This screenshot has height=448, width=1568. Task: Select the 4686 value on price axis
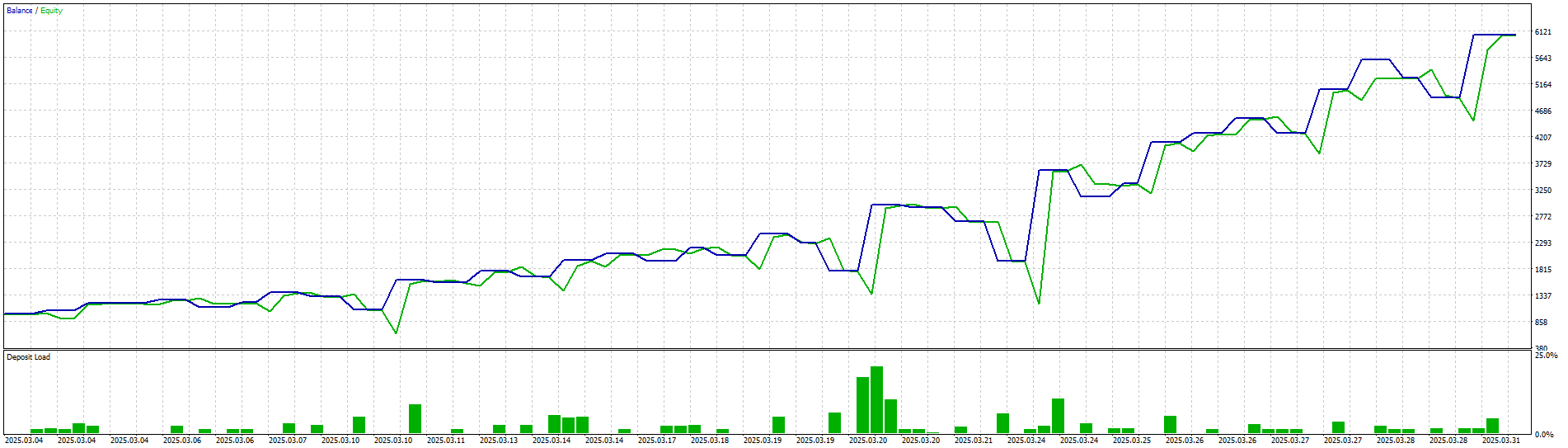tap(1543, 111)
